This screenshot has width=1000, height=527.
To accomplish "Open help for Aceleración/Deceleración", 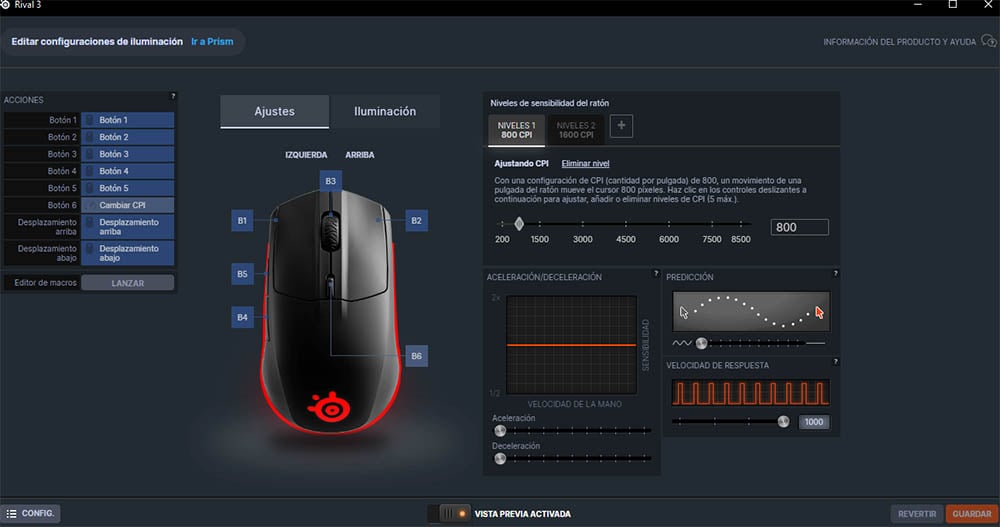I will pyautogui.click(x=656, y=274).
